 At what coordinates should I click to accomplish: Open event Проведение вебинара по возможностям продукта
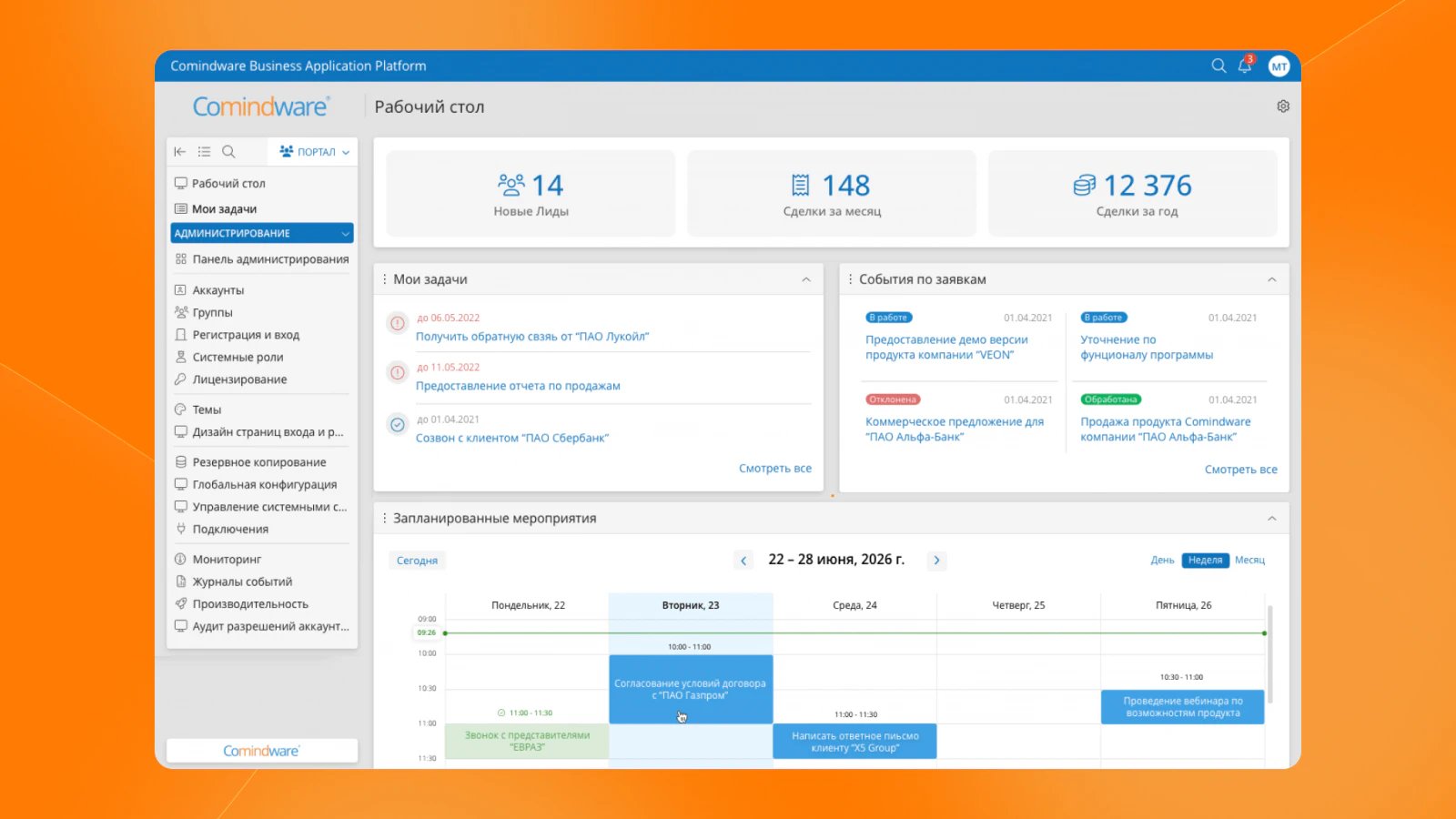[x=1182, y=707]
